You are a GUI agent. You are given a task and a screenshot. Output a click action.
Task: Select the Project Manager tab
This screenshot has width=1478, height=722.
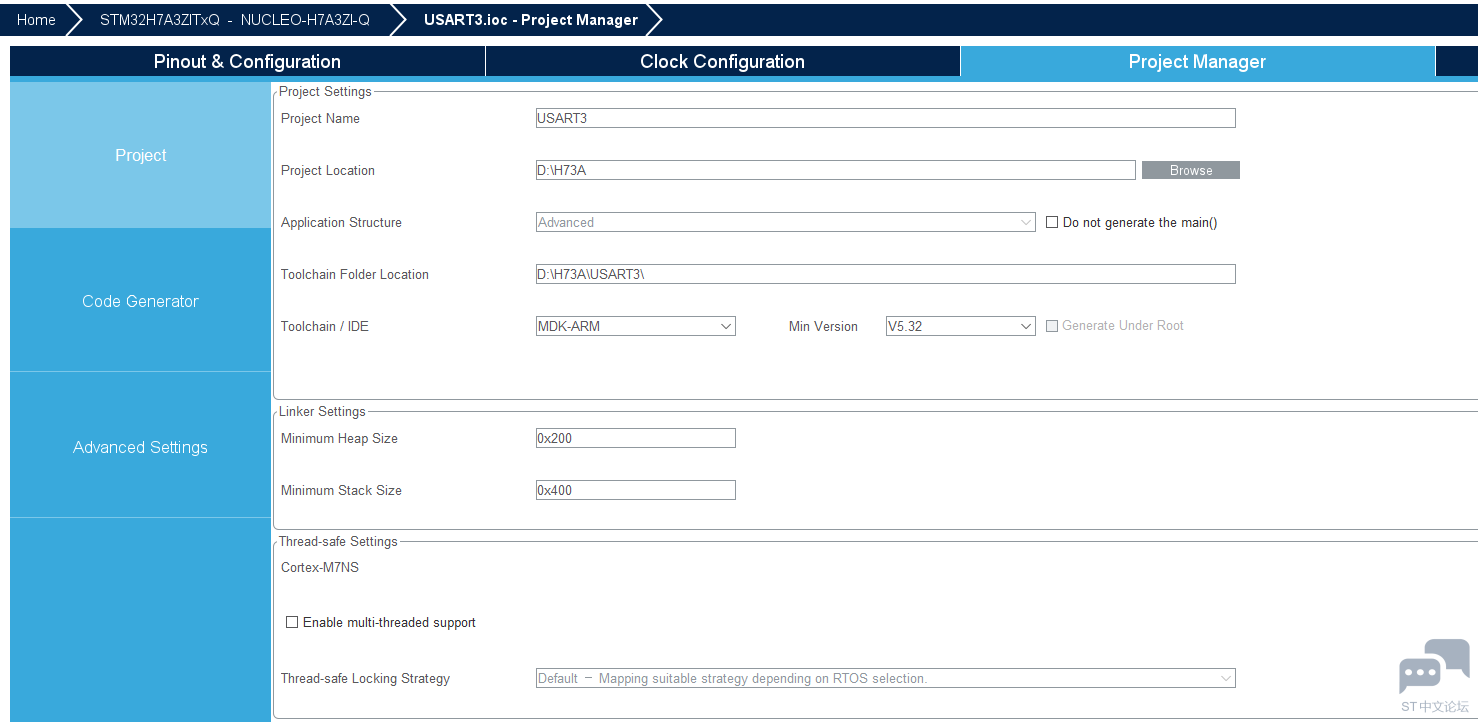(1197, 61)
